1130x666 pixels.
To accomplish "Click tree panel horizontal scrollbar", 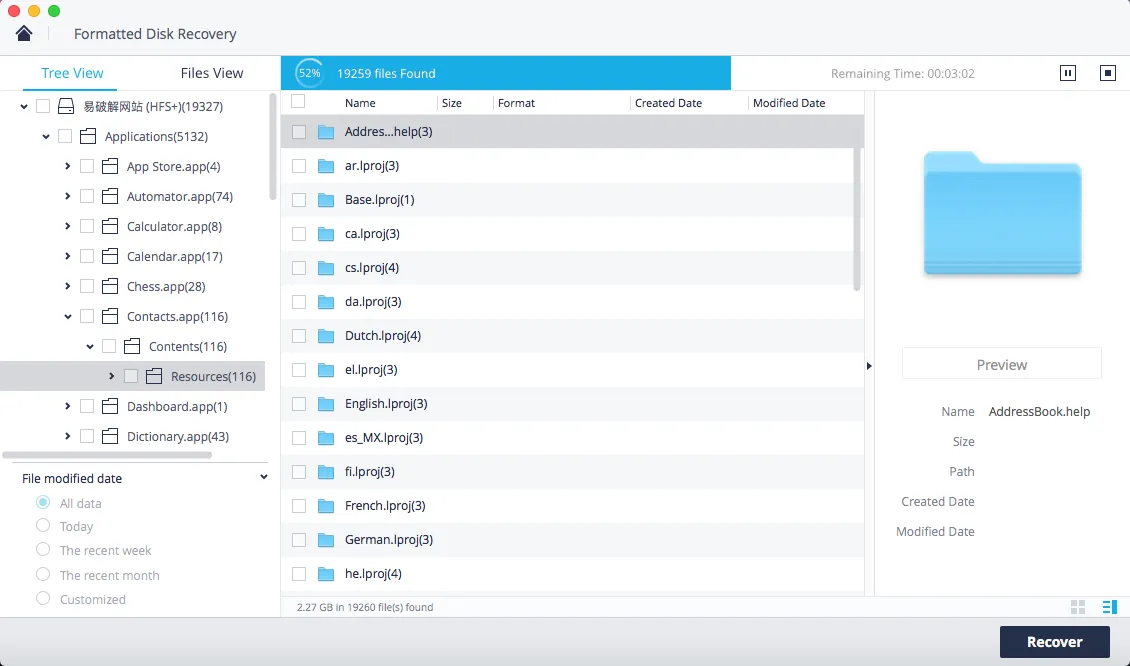I will point(107,455).
